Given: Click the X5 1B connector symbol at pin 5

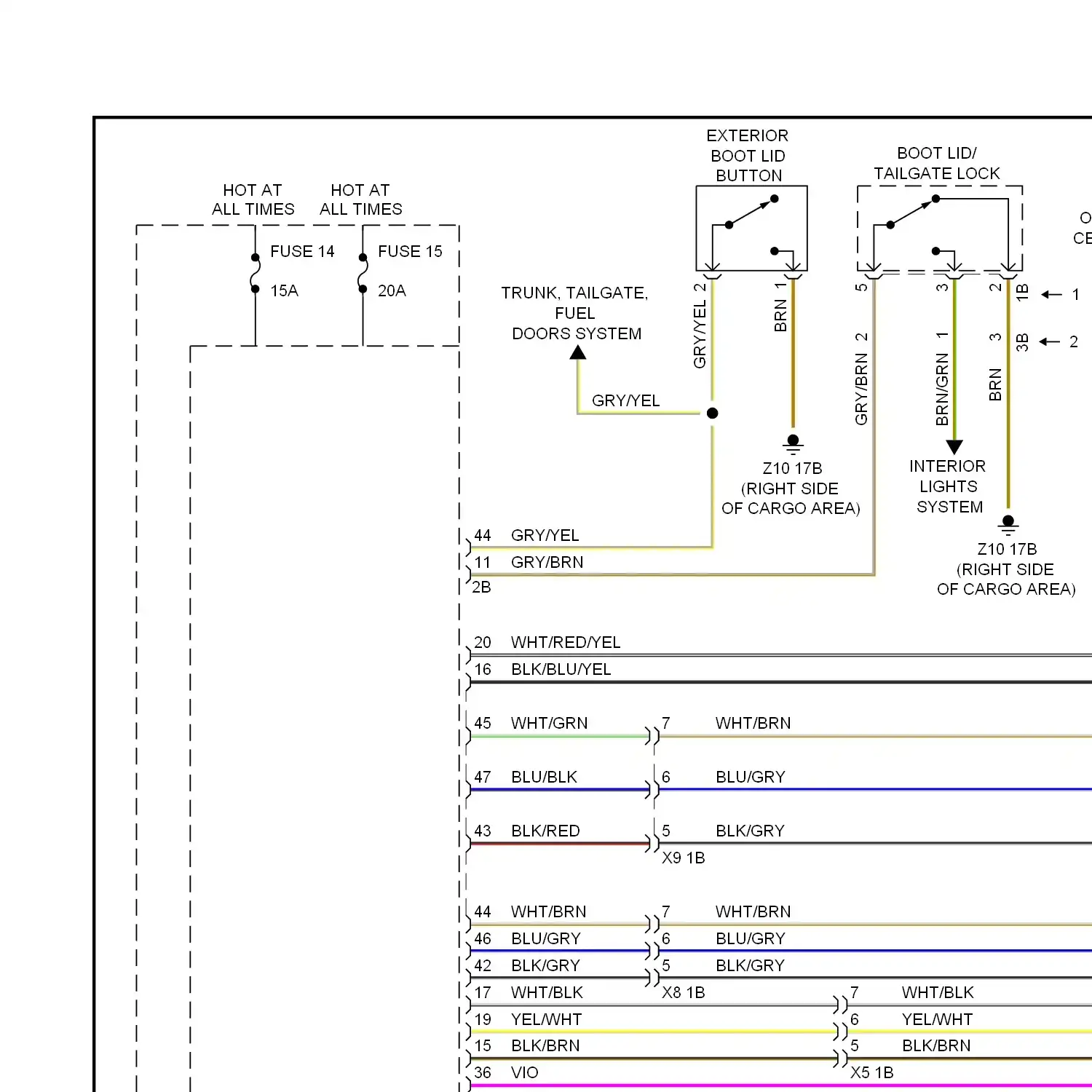Looking at the screenshot, I should (x=841, y=1059).
